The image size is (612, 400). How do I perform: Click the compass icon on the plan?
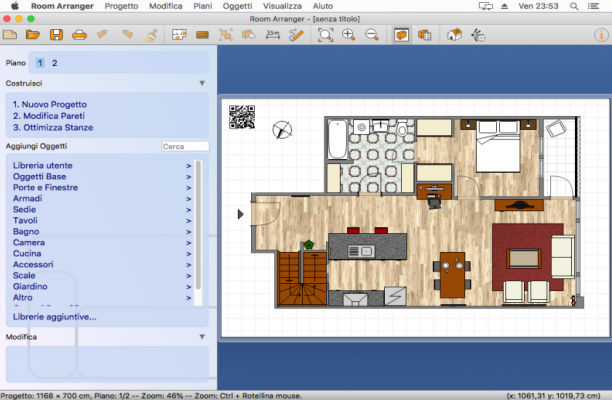point(282,130)
